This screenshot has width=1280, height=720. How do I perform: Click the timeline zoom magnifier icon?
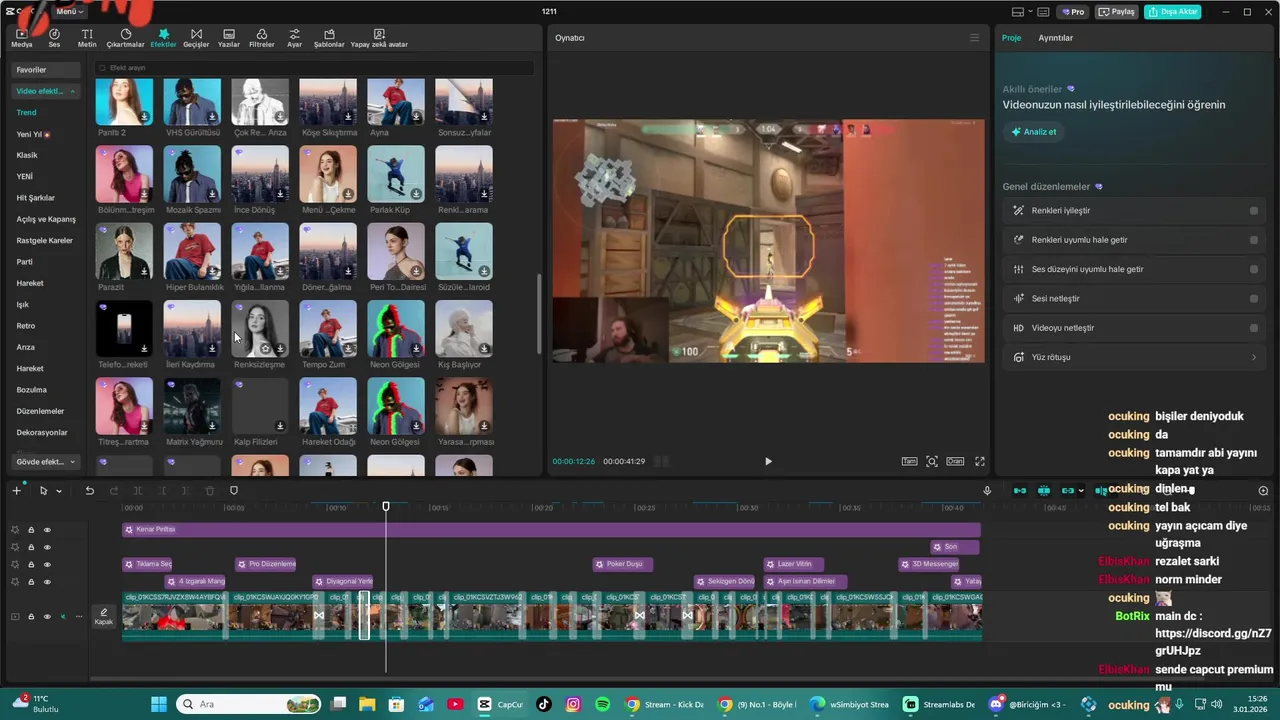click(1263, 491)
